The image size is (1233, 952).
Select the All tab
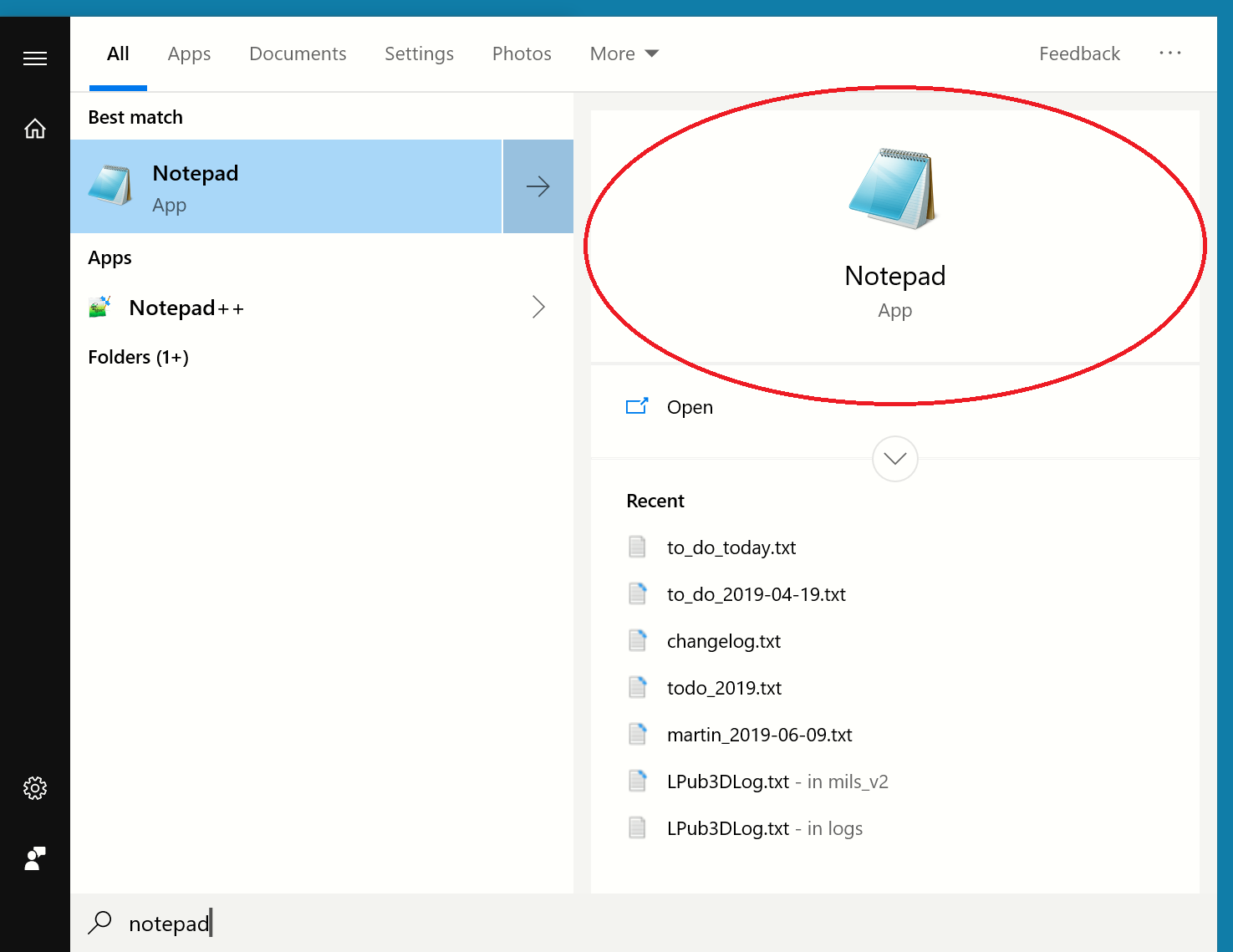click(x=118, y=53)
